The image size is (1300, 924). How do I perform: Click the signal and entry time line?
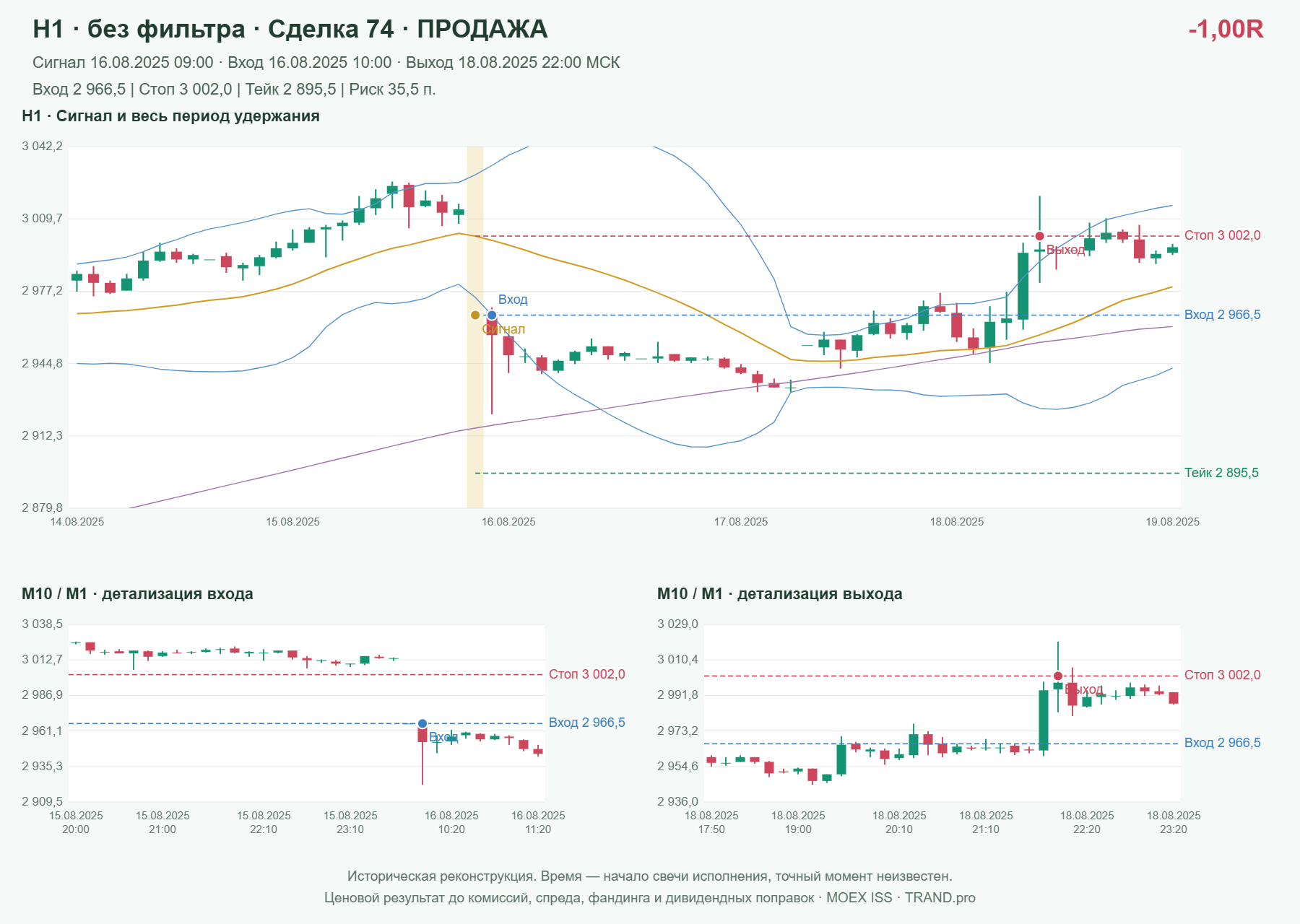(326, 63)
